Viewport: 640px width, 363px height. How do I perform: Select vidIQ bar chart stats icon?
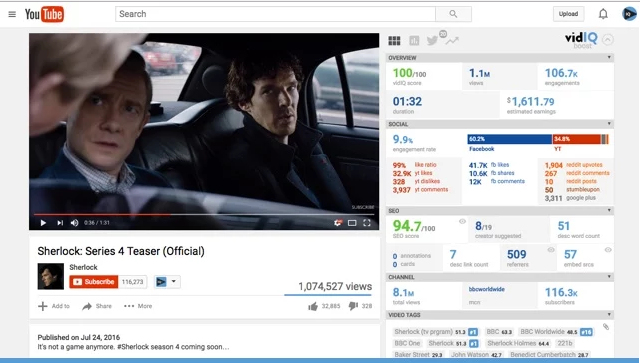pyautogui.click(x=414, y=40)
